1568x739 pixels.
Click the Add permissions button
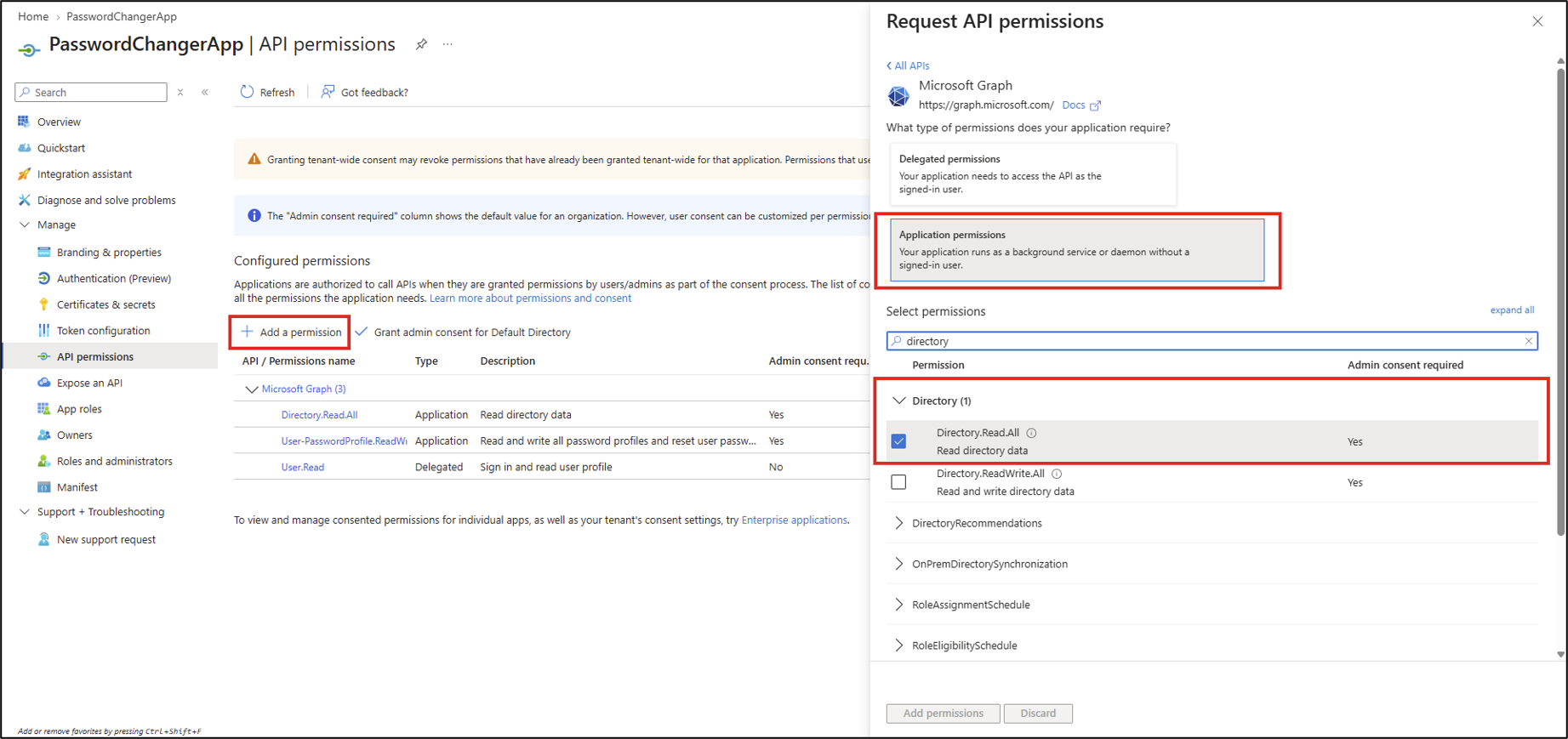click(943, 713)
